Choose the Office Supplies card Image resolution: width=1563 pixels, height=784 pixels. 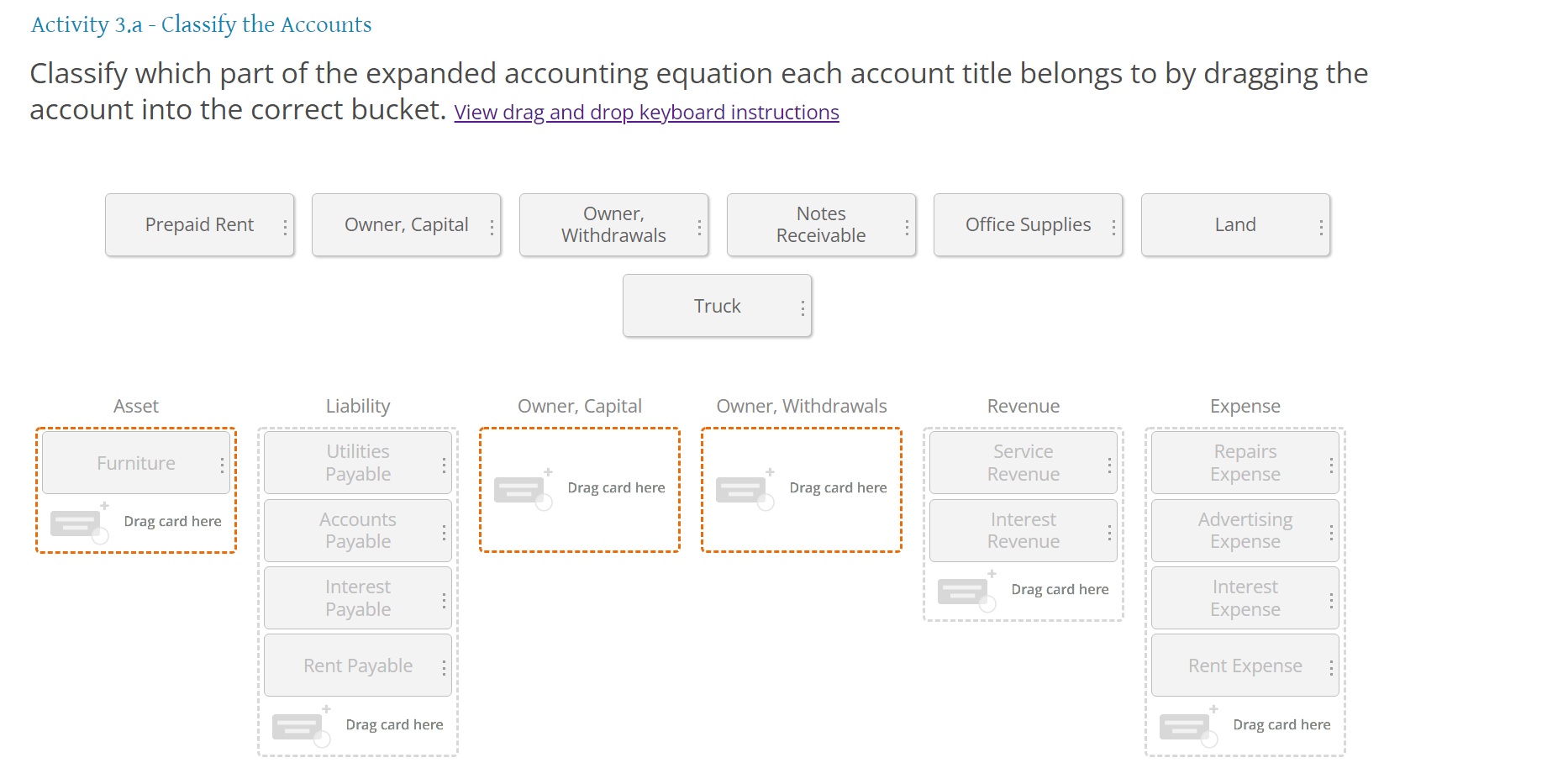[x=1029, y=224]
